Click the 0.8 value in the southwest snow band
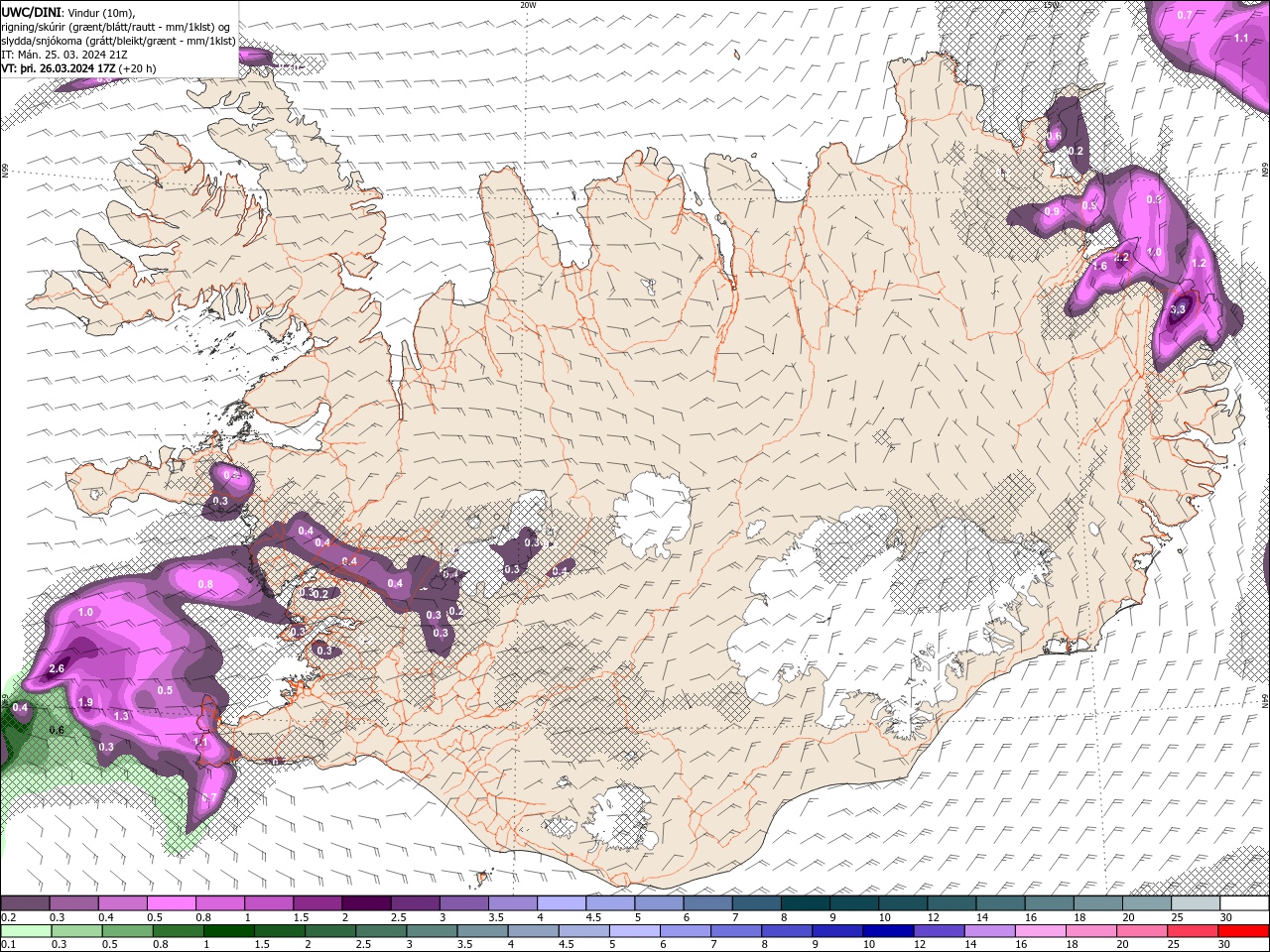1270x952 pixels. tap(205, 584)
